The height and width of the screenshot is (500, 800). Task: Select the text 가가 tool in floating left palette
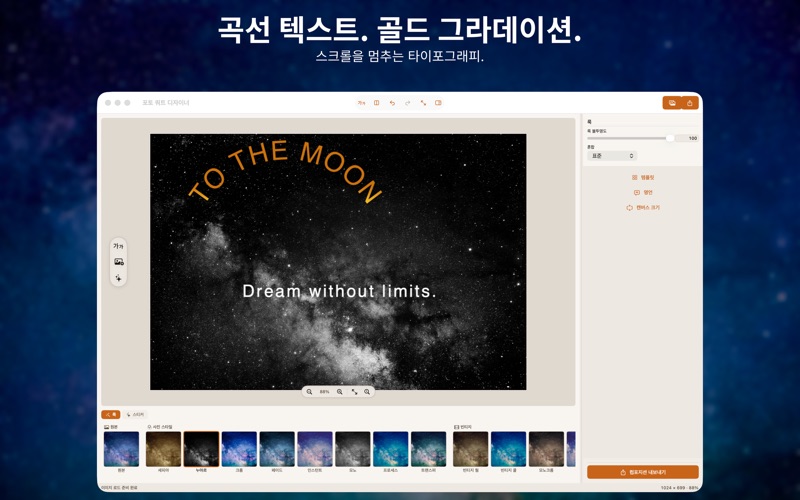[x=118, y=246]
